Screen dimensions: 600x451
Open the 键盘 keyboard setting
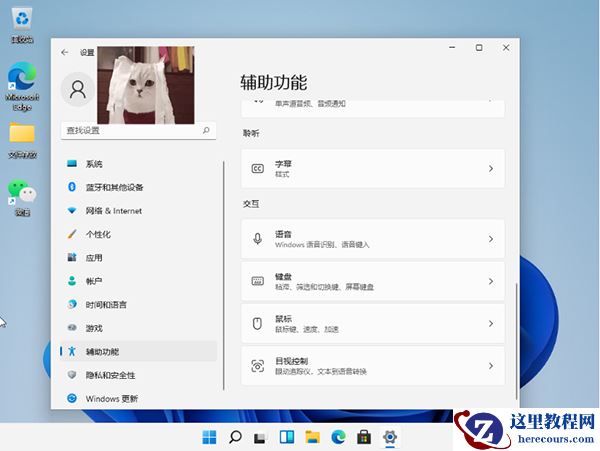[373, 282]
